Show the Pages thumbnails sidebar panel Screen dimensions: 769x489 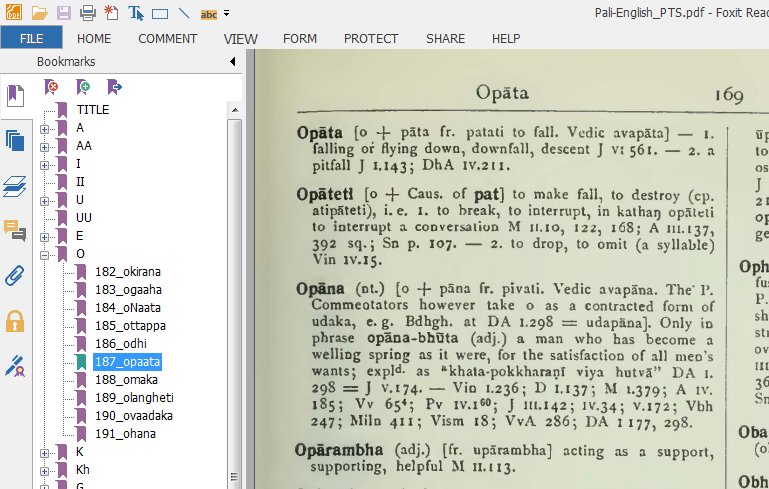pyautogui.click(x=15, y=141)
